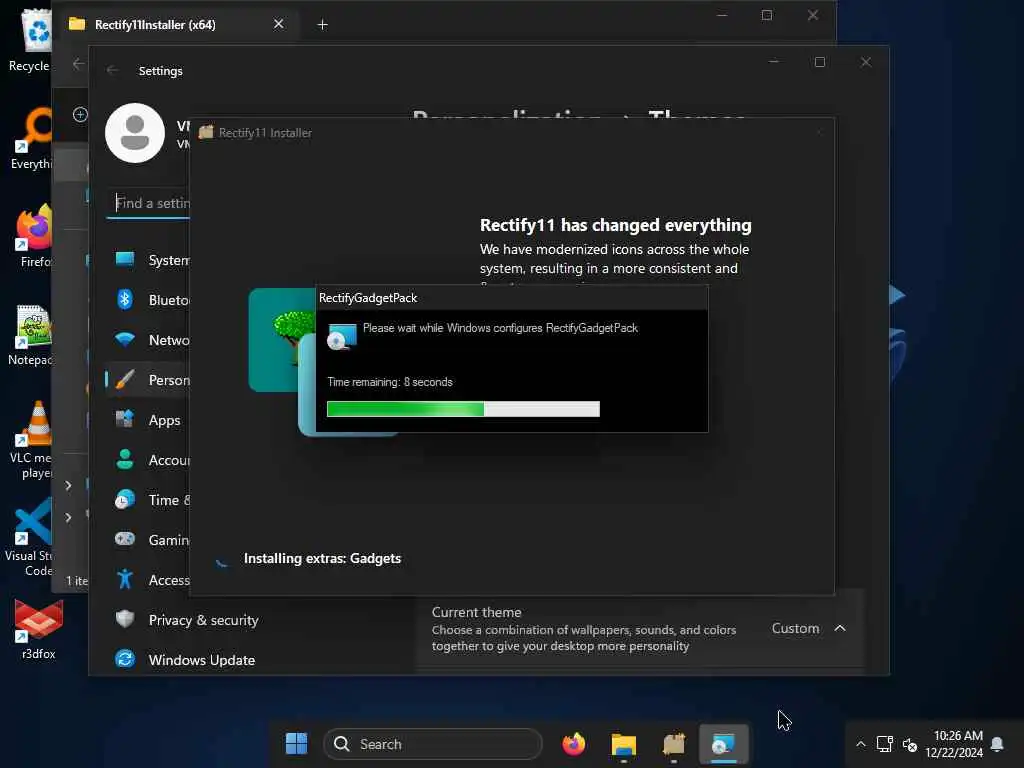This screenshot has height=768, width=1024.
Task: Click the Accessibility figure icon in Settings
Action: pos(124,579)
